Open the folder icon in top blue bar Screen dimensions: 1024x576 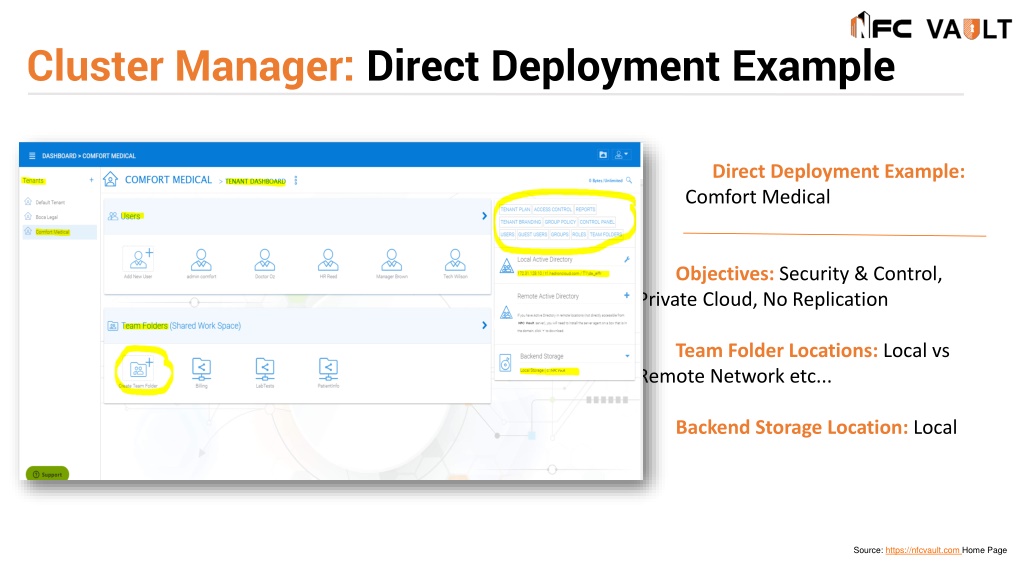pos(603,155)
